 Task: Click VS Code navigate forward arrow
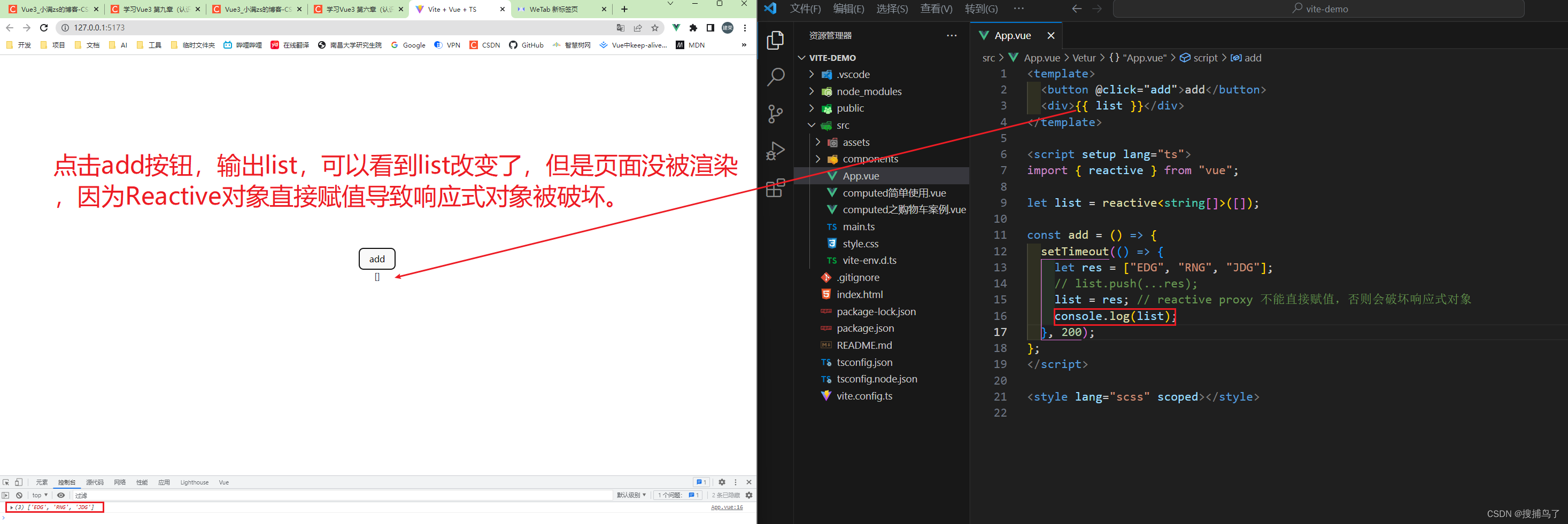[x=1097, y=9]
